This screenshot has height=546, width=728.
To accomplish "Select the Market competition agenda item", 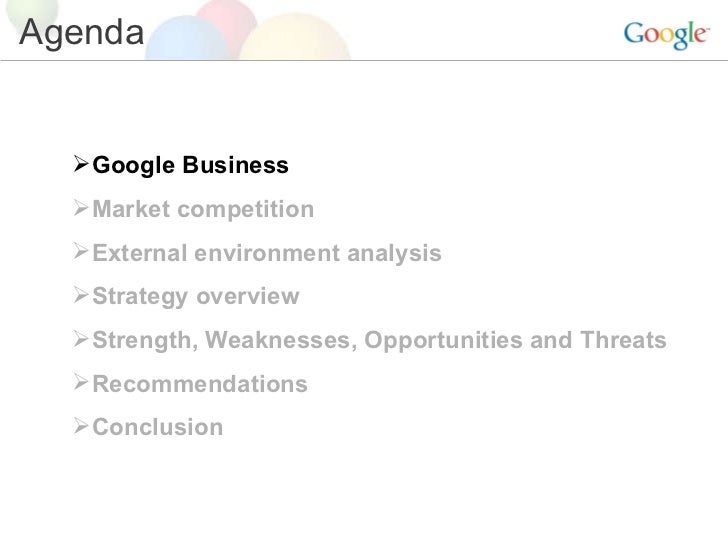I will click(203, 209).
